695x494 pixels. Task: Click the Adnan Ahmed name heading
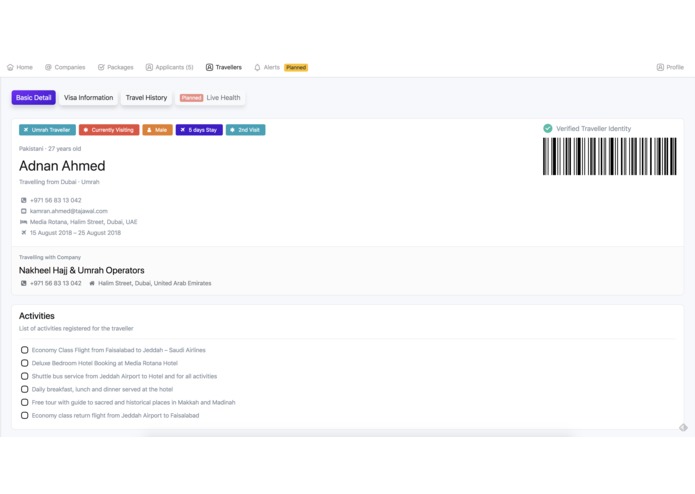62,166
